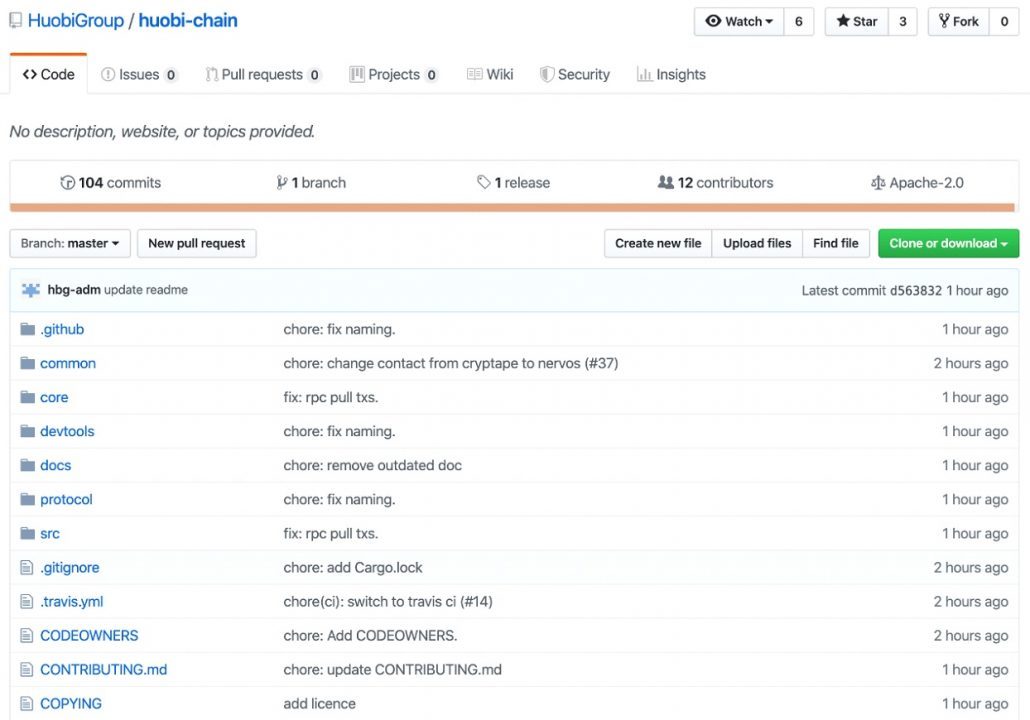Viewport: 1030px width, 720px height.
Task: Open the Branch: master dropdown
Action: tap(70, 243)
